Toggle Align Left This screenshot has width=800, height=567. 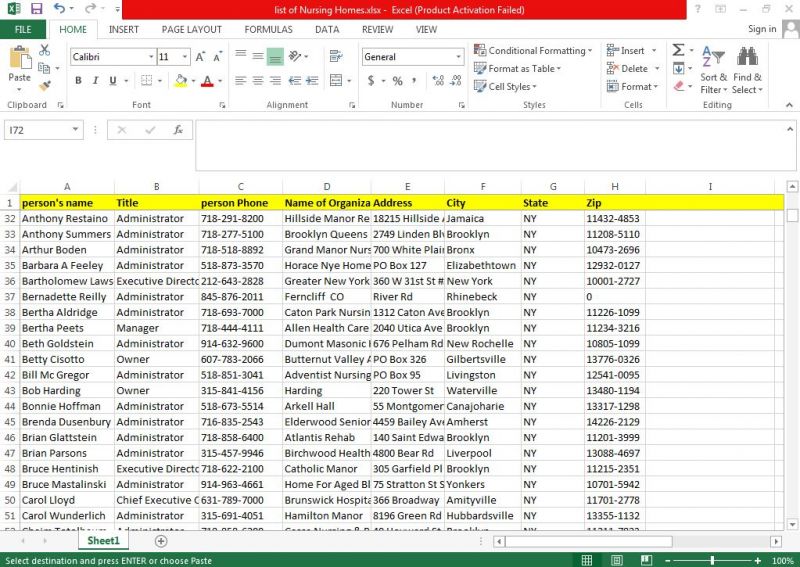(241, 81)
